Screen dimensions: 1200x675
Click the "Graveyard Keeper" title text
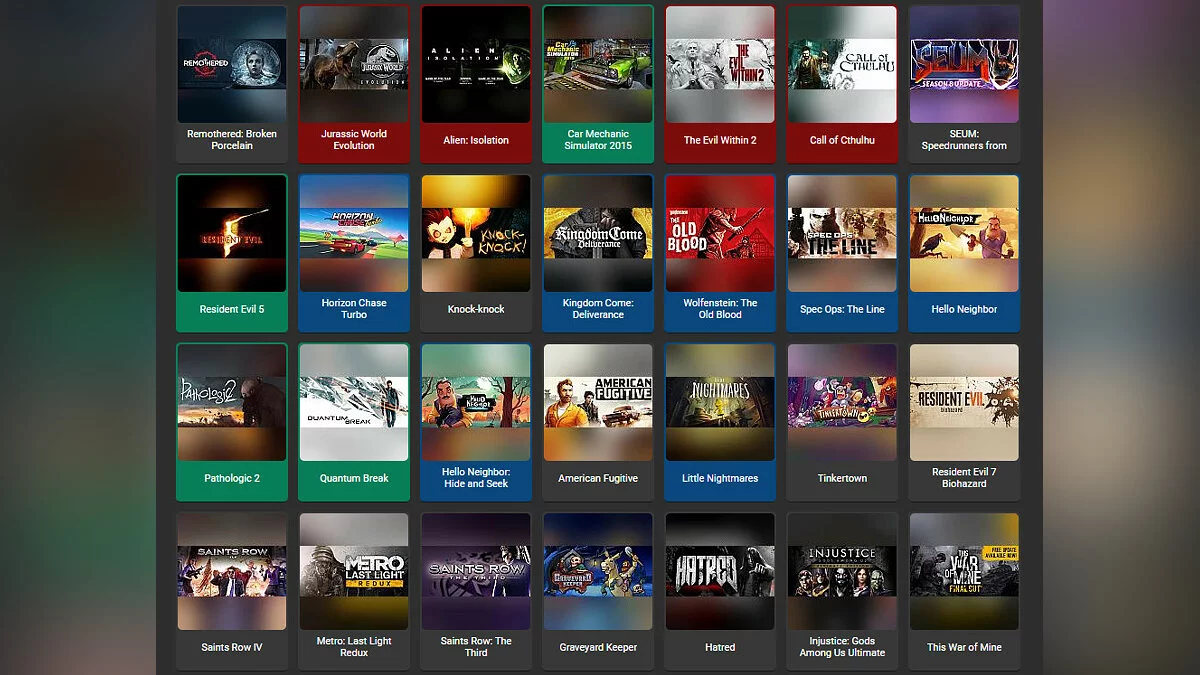(598, 647)
